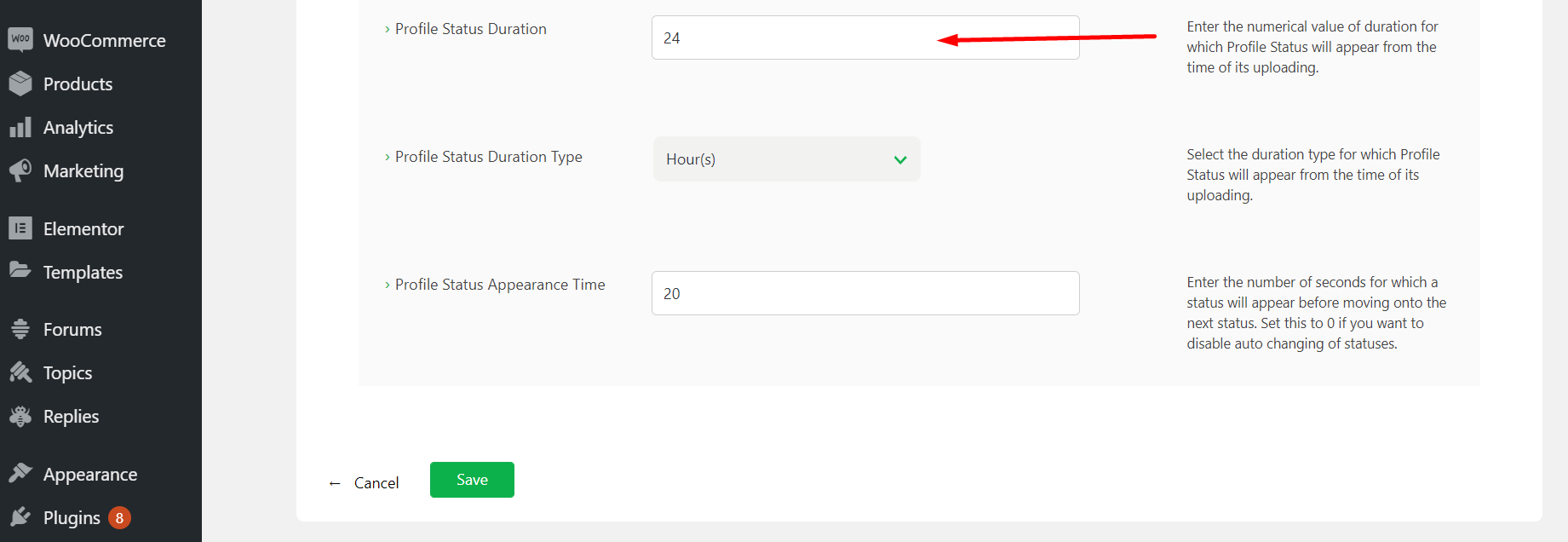Click the Products box icon
Screen dimensions: 1568x542
tap(20, 84)
